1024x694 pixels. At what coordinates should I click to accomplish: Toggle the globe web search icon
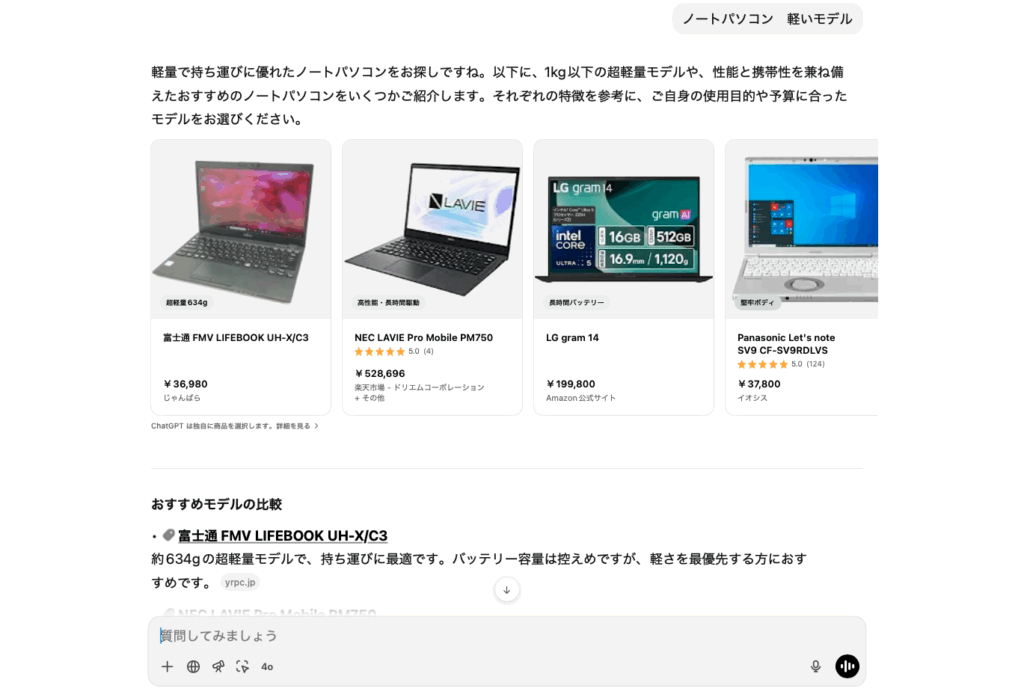193,667
